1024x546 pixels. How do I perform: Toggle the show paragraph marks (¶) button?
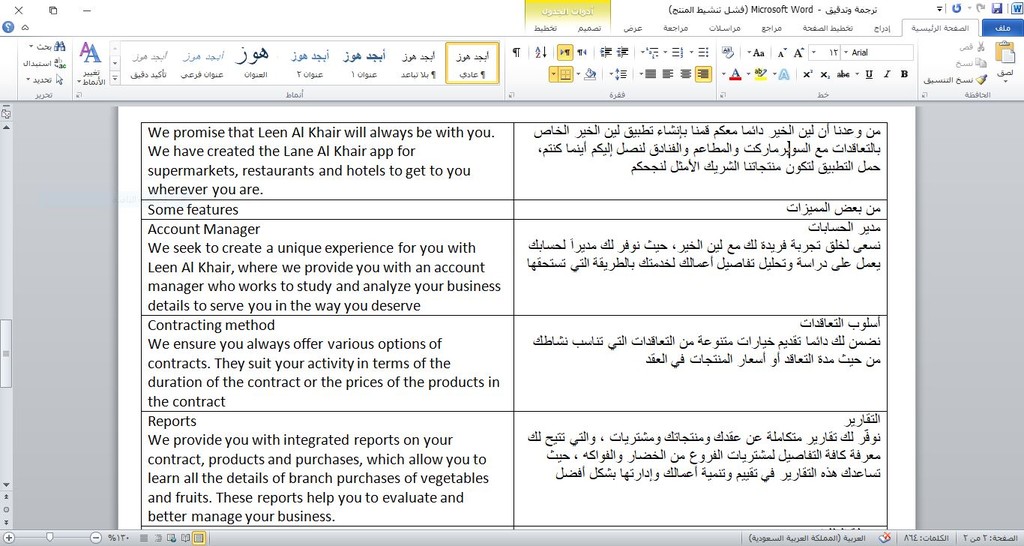tap(516, 52)
